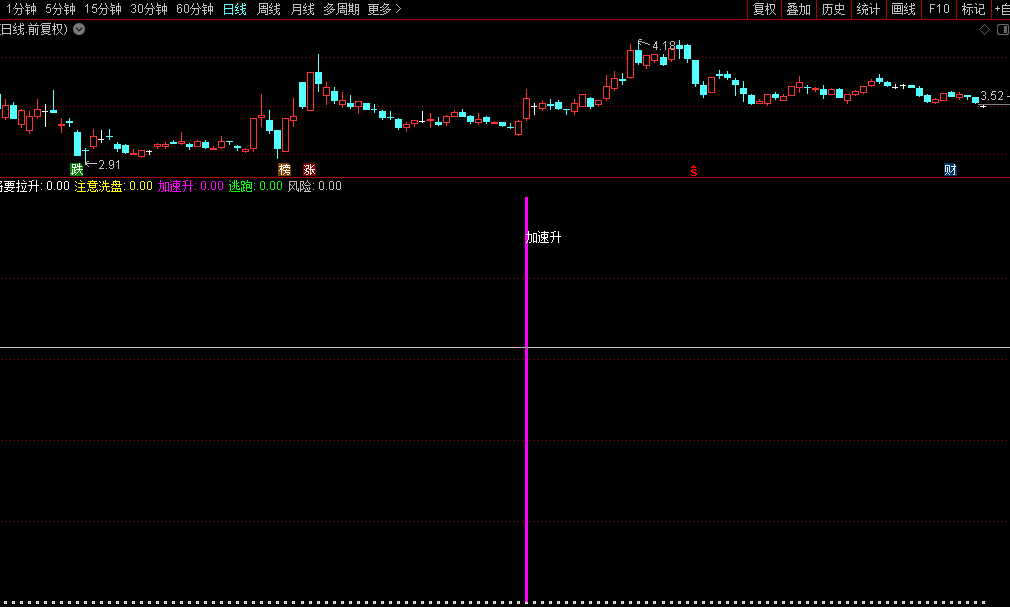Click the red S signal marker
The height and width of the screenshot is (607, 1010).
tap(693, 170)
